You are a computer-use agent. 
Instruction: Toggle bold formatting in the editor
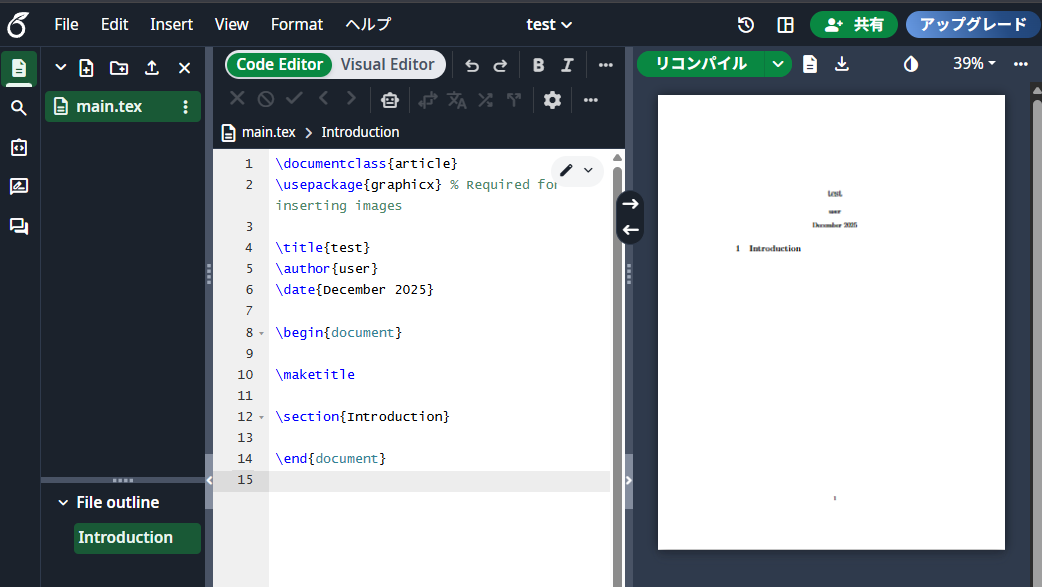pyautogui.click(x=538, y=63)
